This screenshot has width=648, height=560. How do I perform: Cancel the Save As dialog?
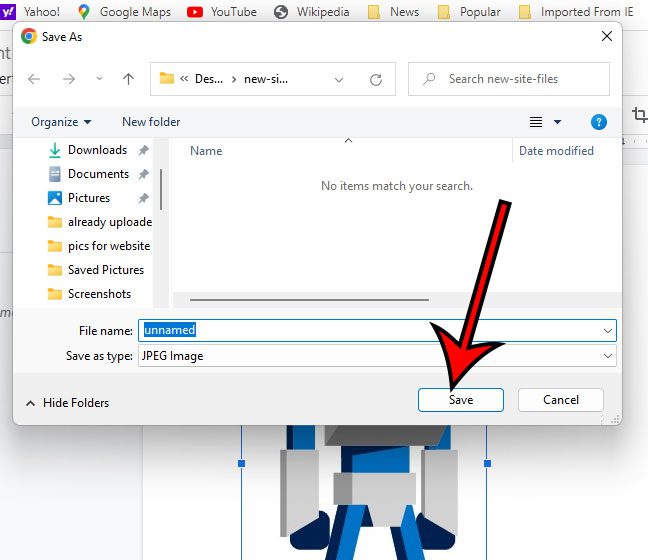[561, 400]
